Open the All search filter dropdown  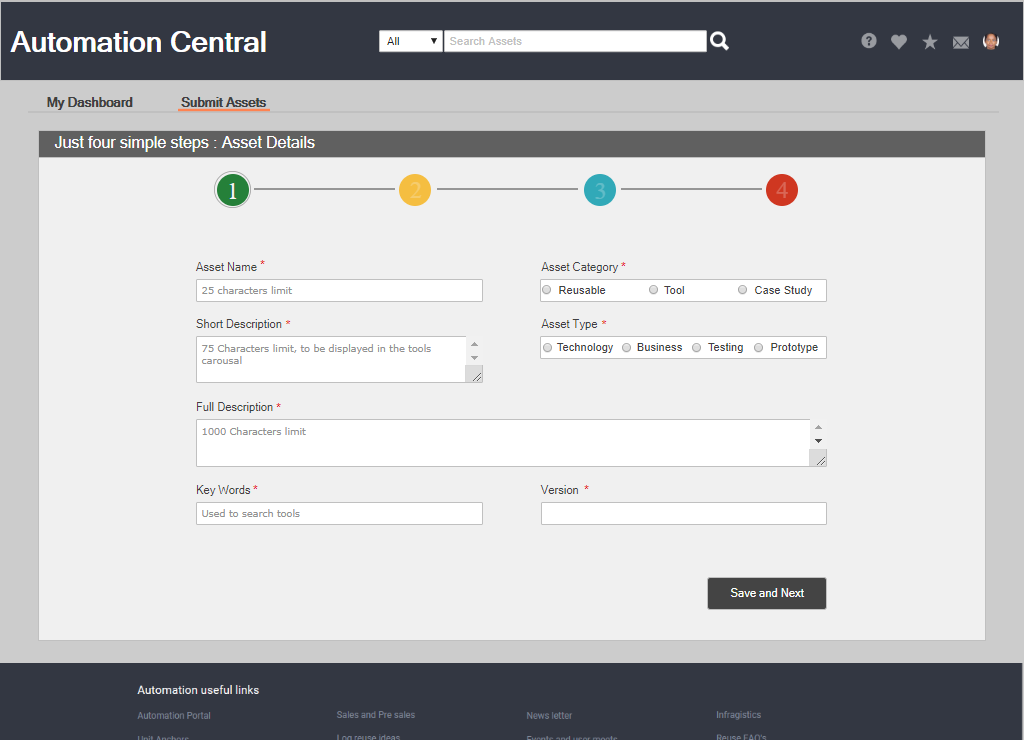pyautogui.click(x=411, y=41)
